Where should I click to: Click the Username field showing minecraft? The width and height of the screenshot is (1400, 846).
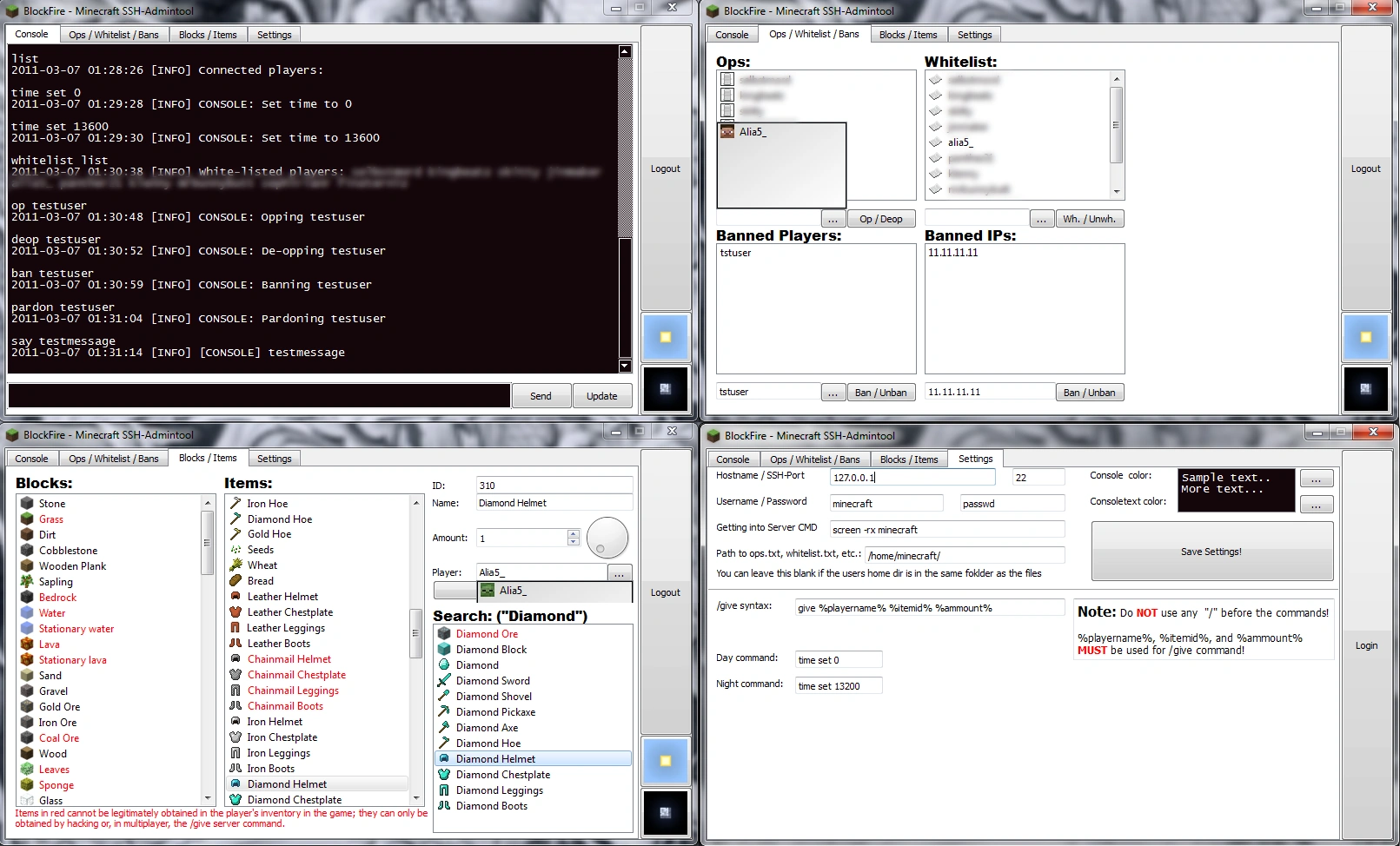coord(886,503)
